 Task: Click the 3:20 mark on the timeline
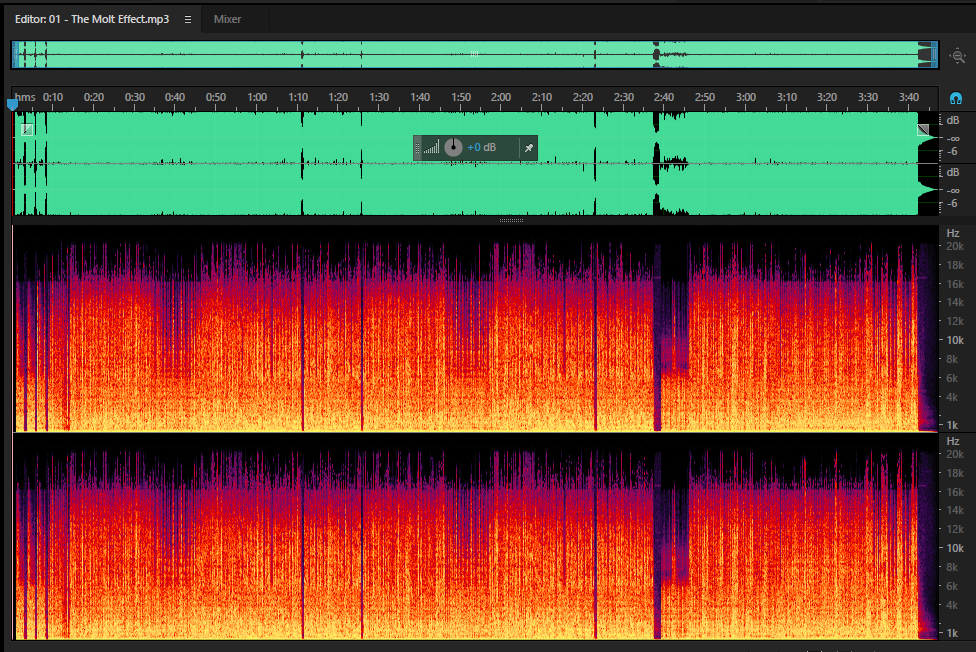[827, 97]
